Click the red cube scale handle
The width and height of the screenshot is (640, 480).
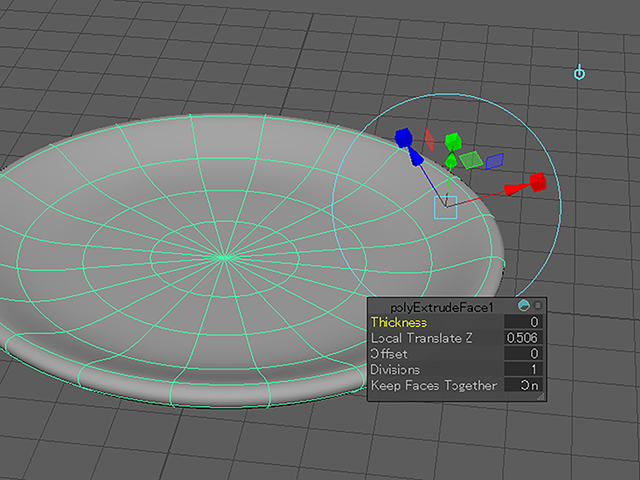[538, 182]
